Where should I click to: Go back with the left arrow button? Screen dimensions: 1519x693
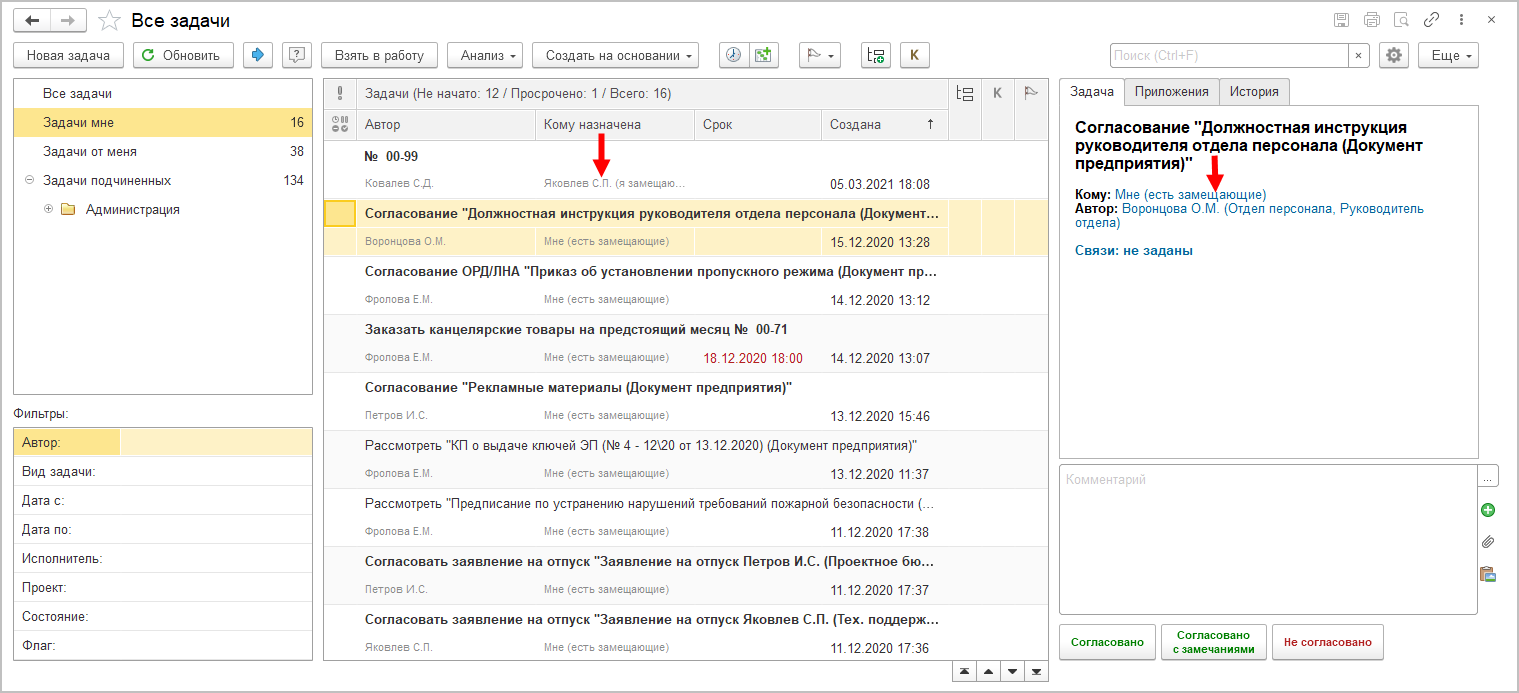pos(33,20)
